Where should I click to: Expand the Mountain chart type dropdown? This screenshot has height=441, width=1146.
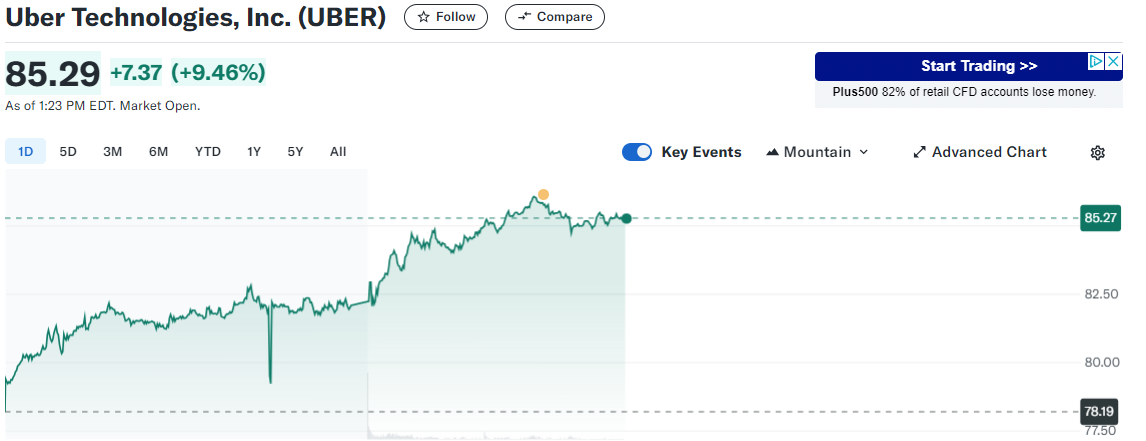pos(817,152)
